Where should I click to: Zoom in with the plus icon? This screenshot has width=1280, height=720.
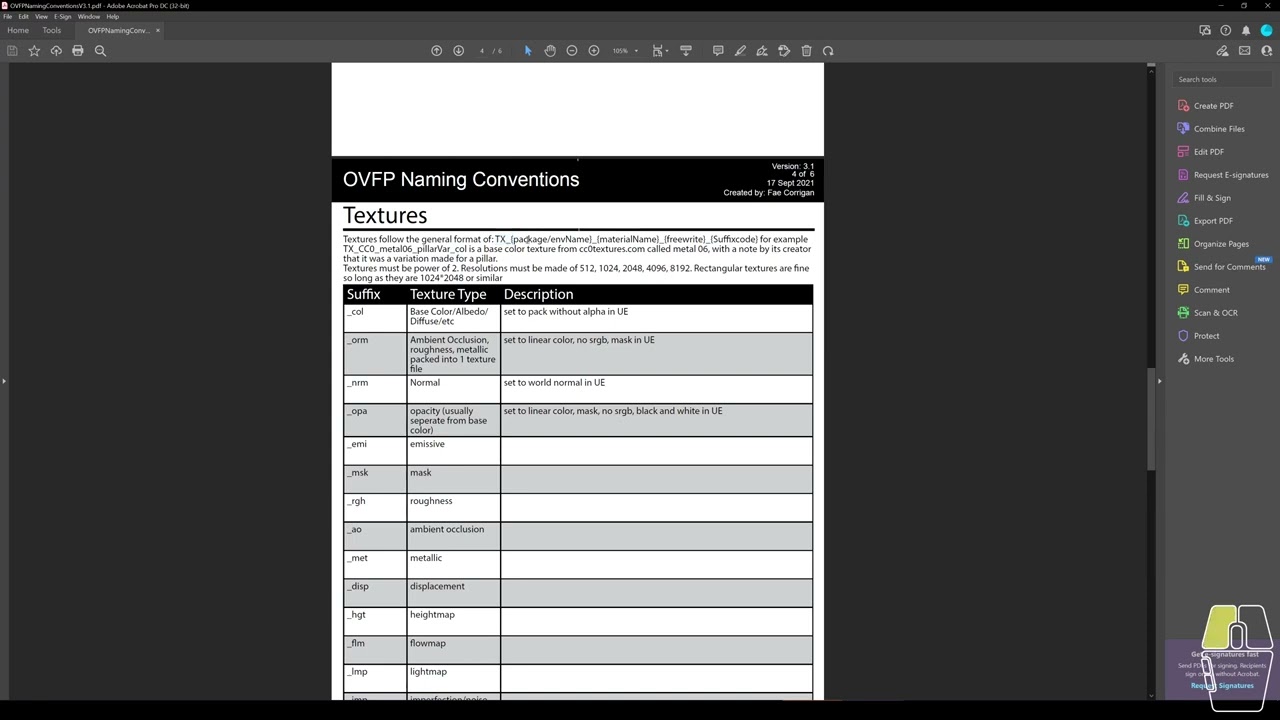[x=594, y=51]
